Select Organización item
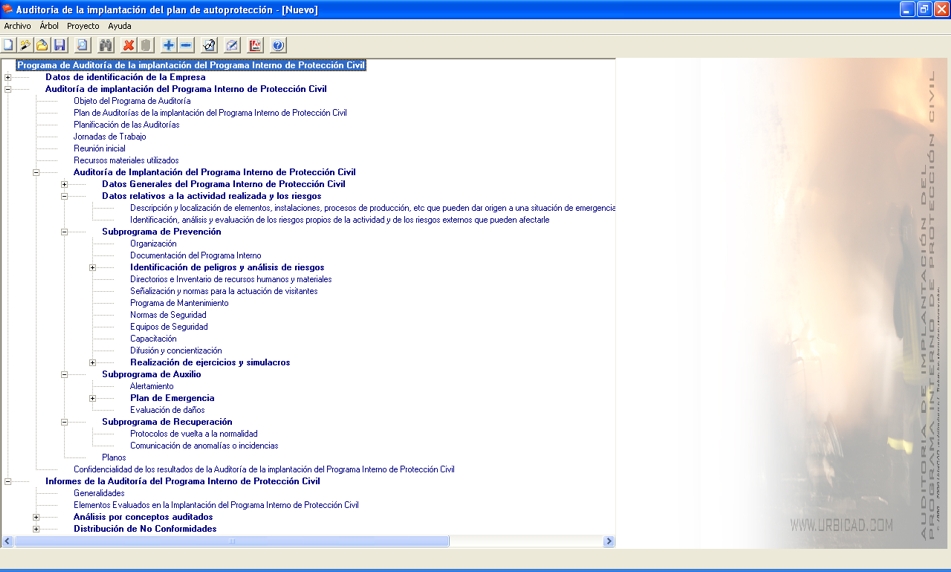Screen dimensions: 951x572 tap(153, 243)
